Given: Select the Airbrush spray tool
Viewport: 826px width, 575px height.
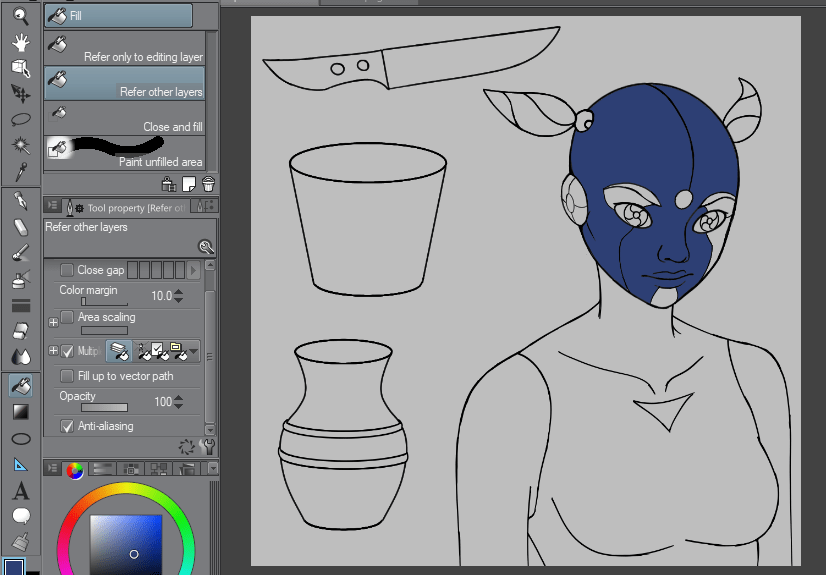Looking at the screenshot, I should coord(21,279).
